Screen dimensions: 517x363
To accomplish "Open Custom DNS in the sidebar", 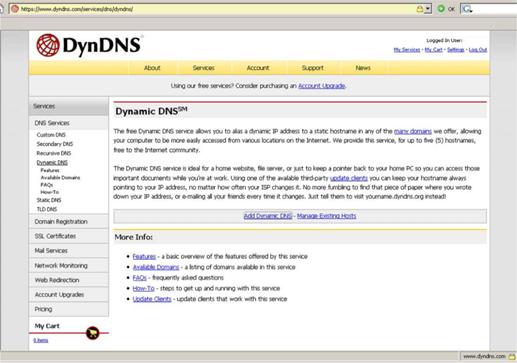I will pyautogui.click(x=51, y=135).
